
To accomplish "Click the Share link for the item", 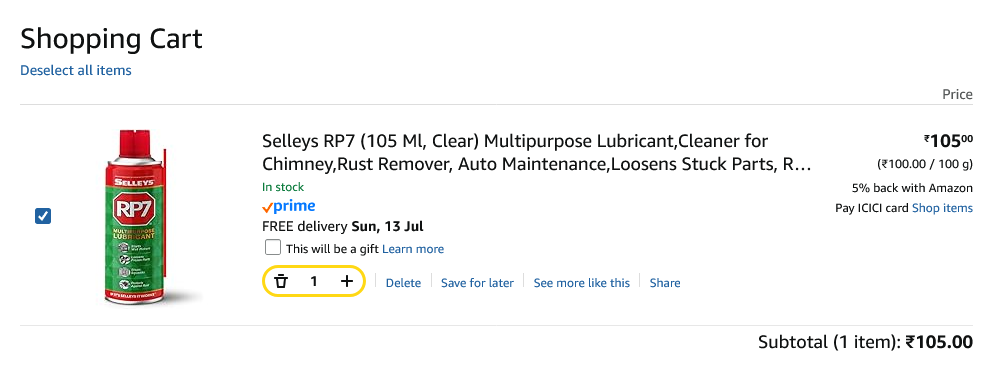I will pos(665,283).
